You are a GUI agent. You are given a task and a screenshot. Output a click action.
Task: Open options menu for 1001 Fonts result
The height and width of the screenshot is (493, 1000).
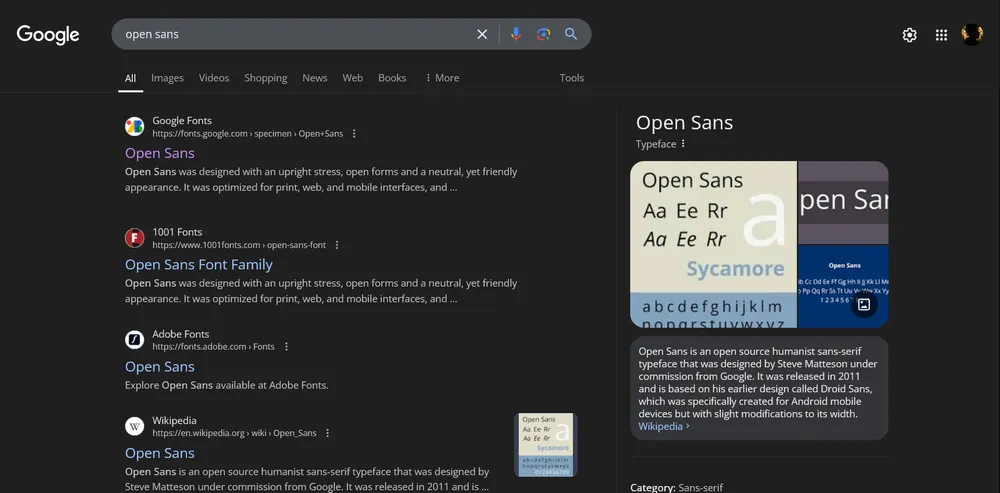(337, 245)
